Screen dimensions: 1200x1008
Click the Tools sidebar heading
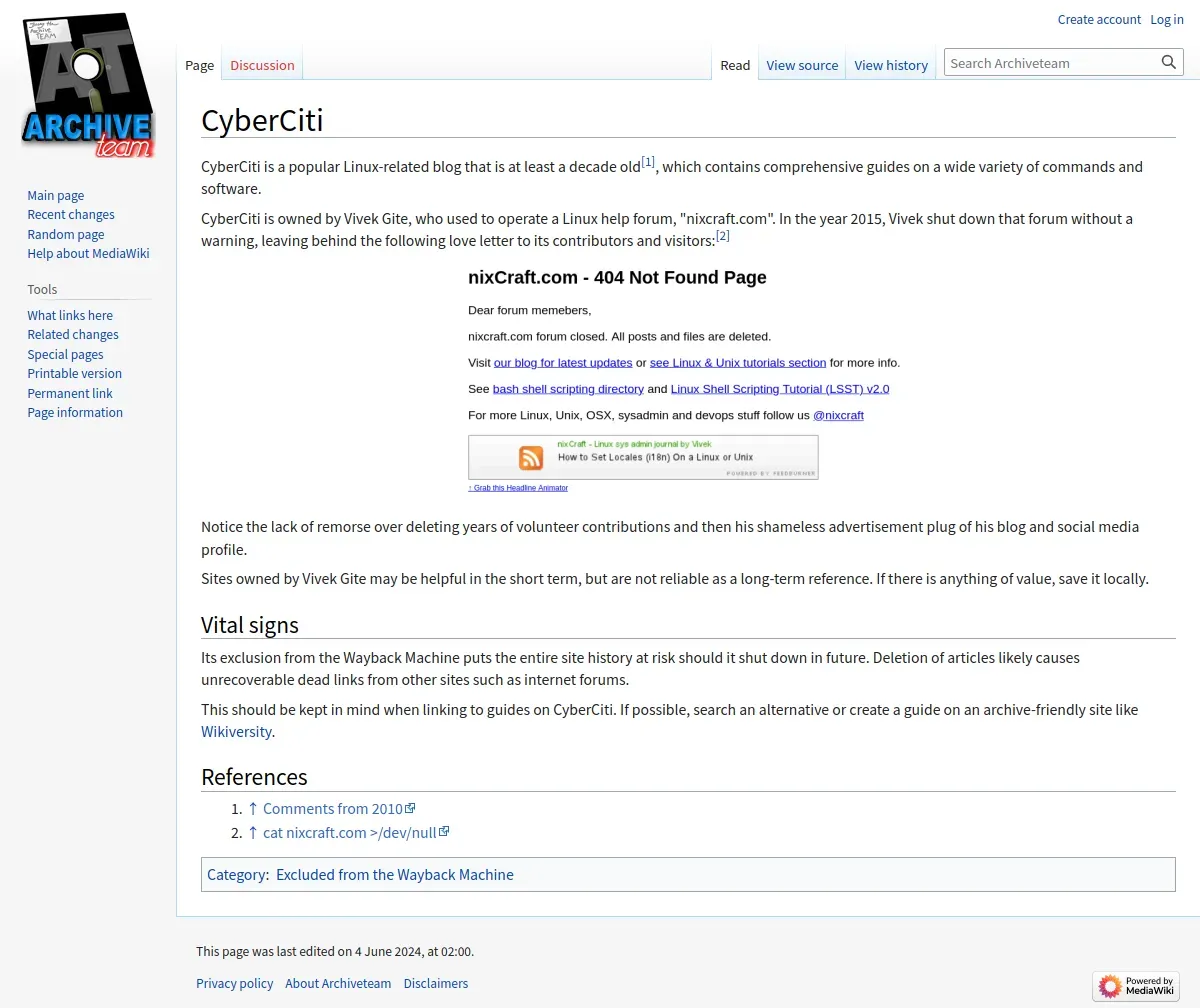43,290
